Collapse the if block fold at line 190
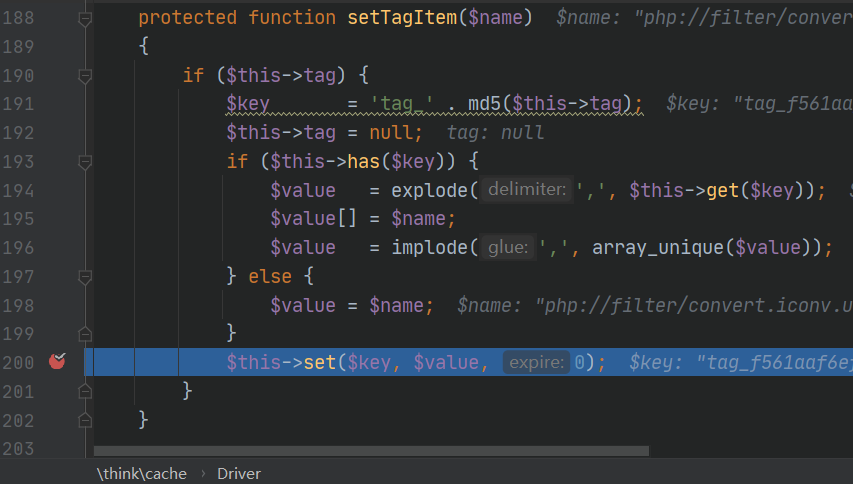Viewport: 853px width, 484px height. pyautogui.click(x=85, y=76)
